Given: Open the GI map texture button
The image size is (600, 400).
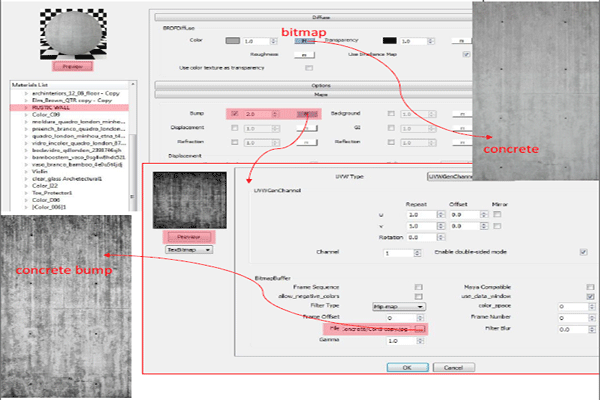Looking at the screenshot, I should (462, 128).
